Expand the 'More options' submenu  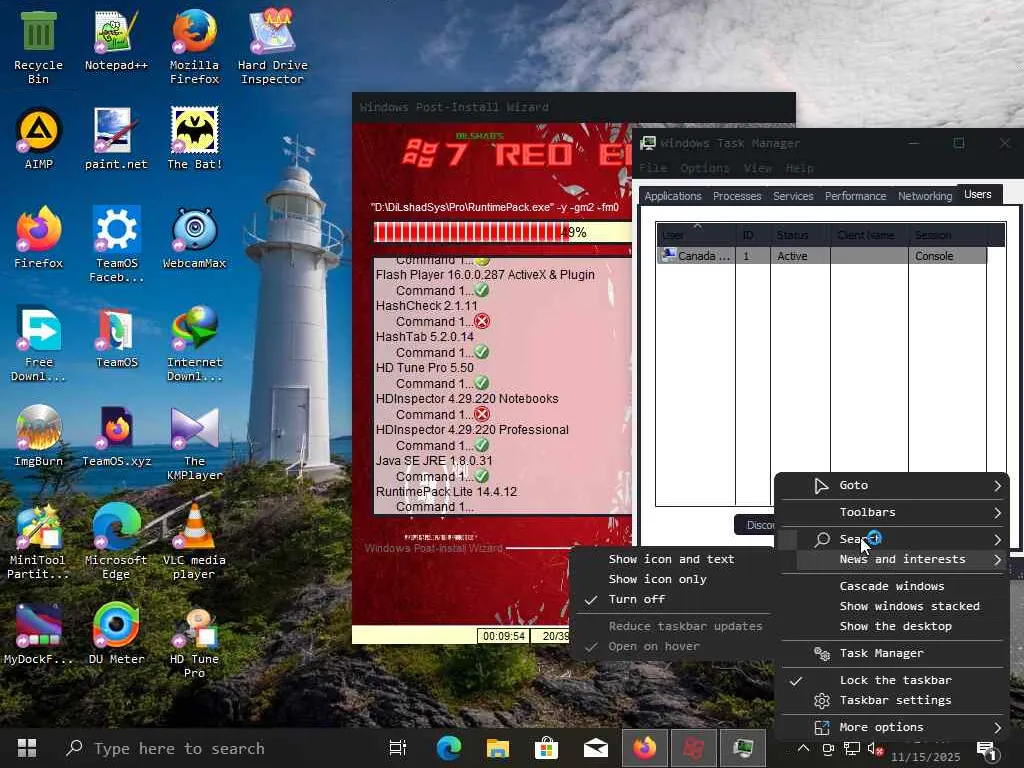[892, 727]
